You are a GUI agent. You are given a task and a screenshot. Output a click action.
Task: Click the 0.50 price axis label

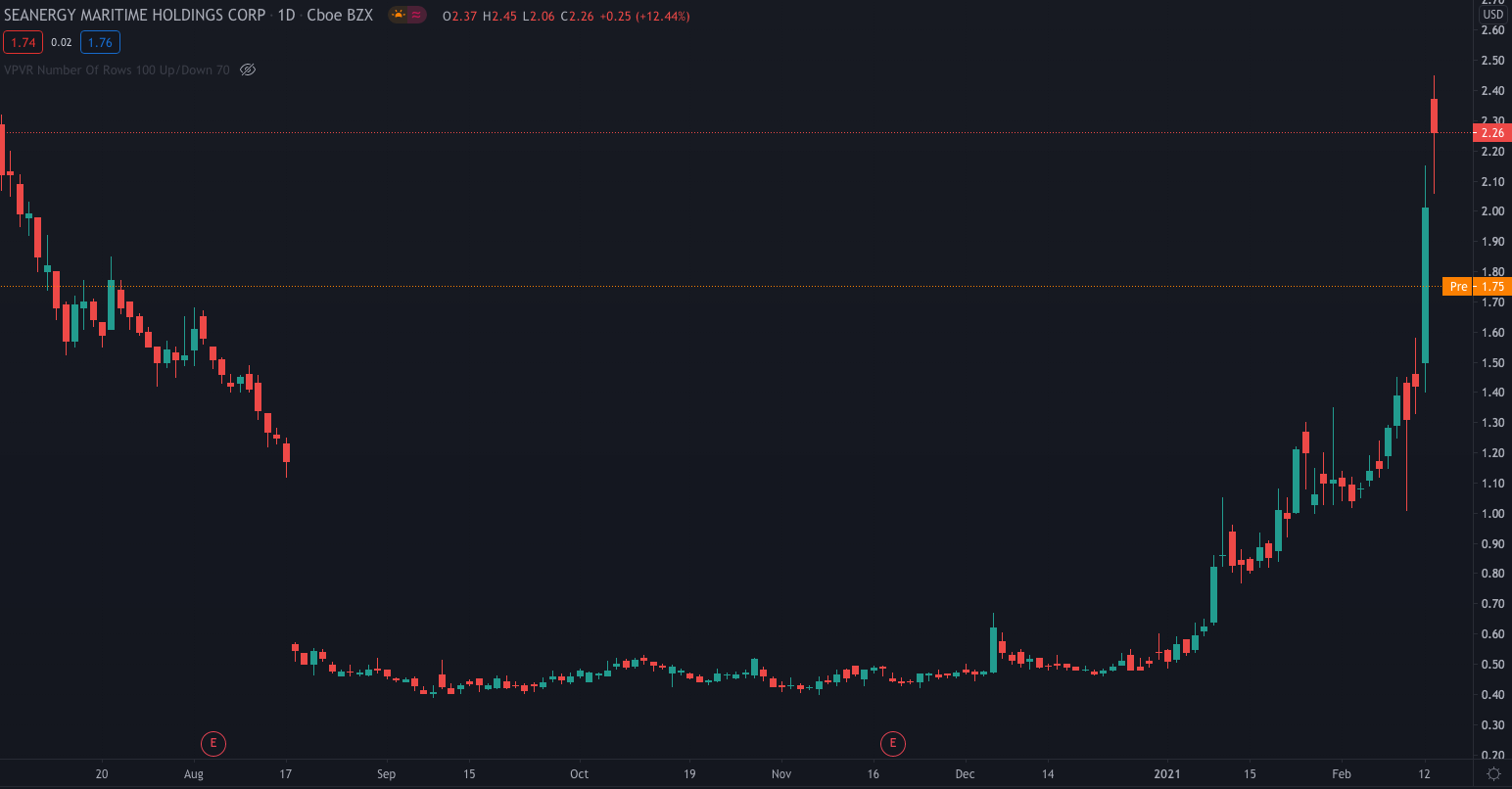pos(1492,665)
